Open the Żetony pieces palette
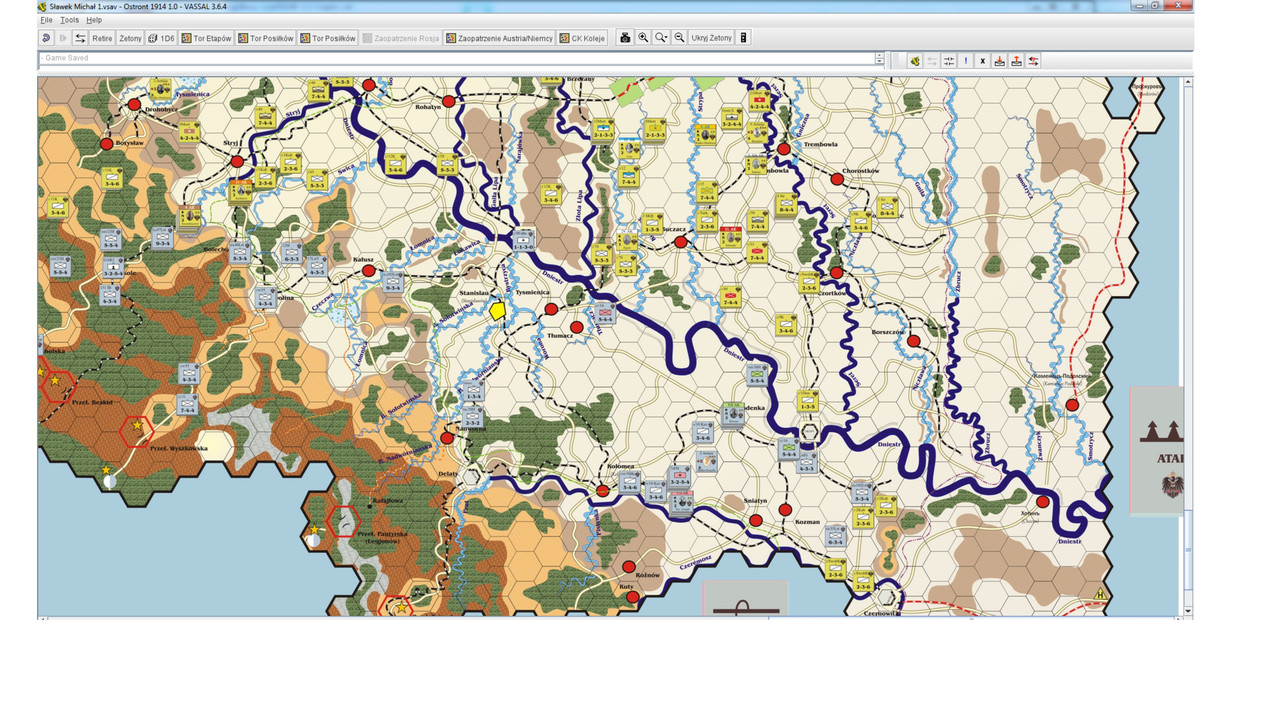The height and width of the screenshot is (711, 1280). coord(130,38)
